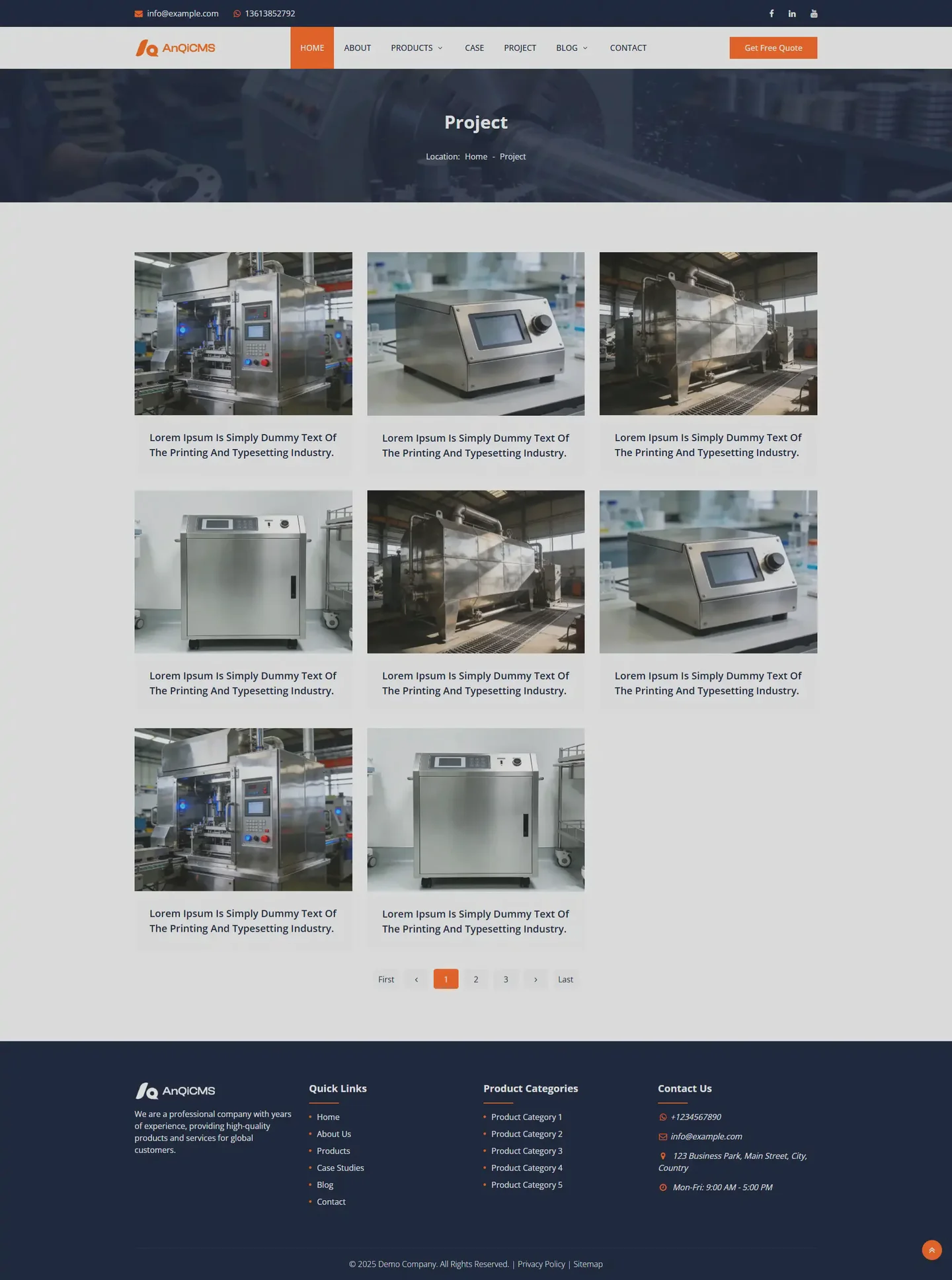Open Product Category 3 footer link
The height and width of the screenshot is (1280, 952).
[526, 1151]
